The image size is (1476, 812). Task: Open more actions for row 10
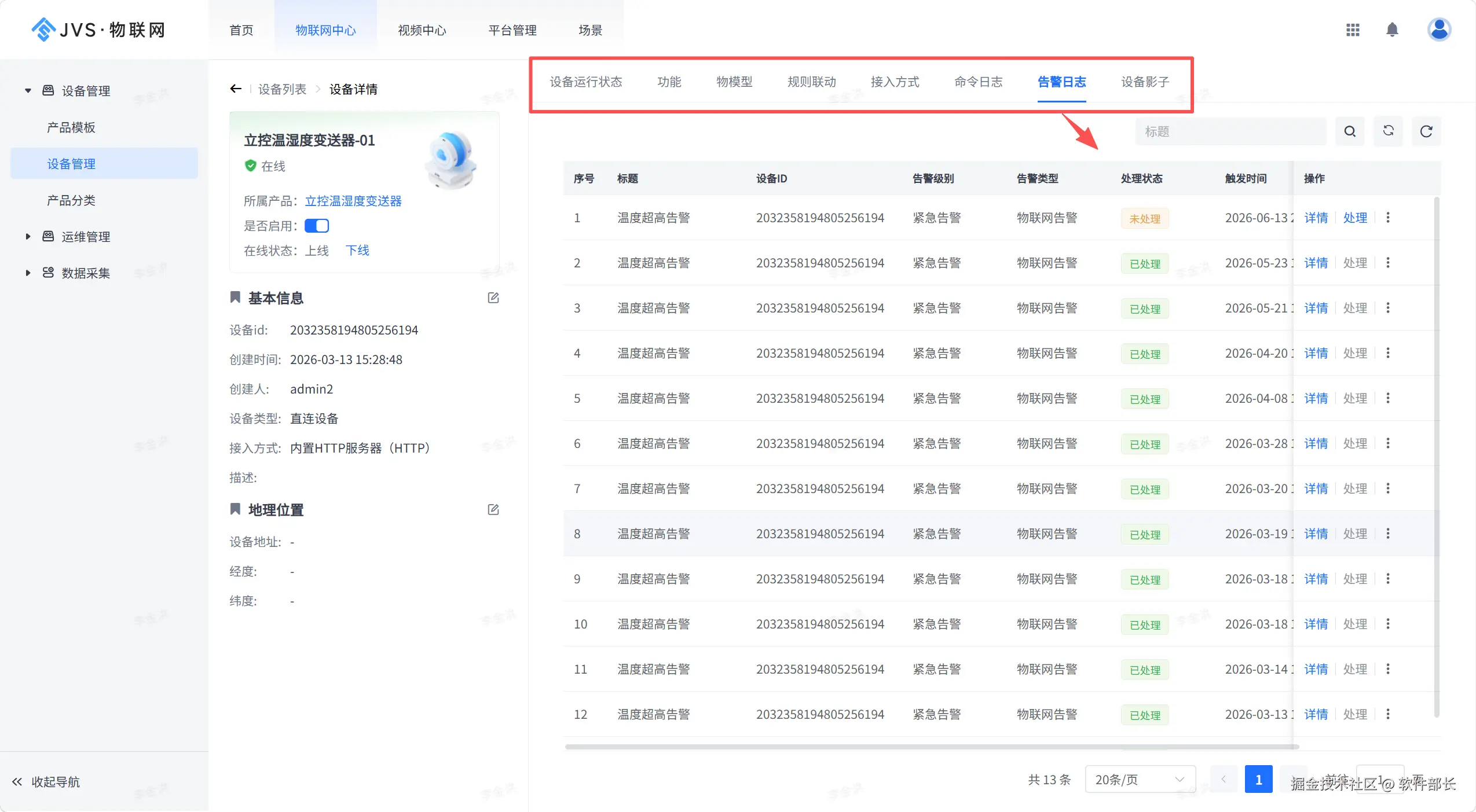pos(1388,624)
